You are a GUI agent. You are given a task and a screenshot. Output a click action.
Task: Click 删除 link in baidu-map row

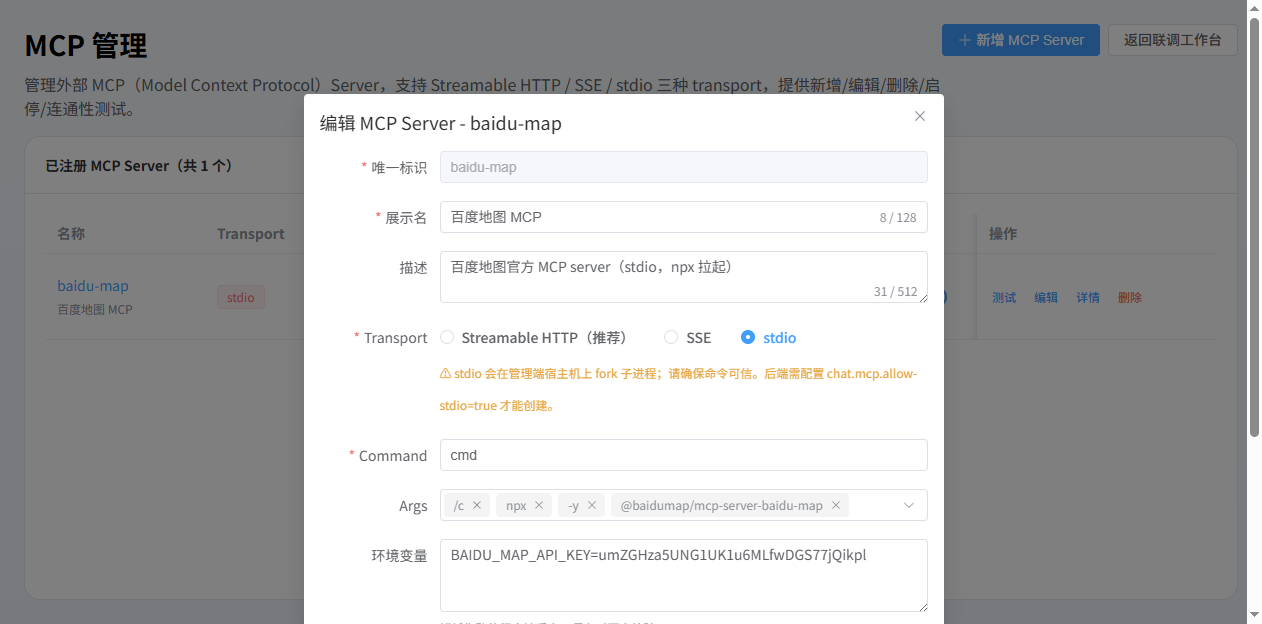point(1130,297)
